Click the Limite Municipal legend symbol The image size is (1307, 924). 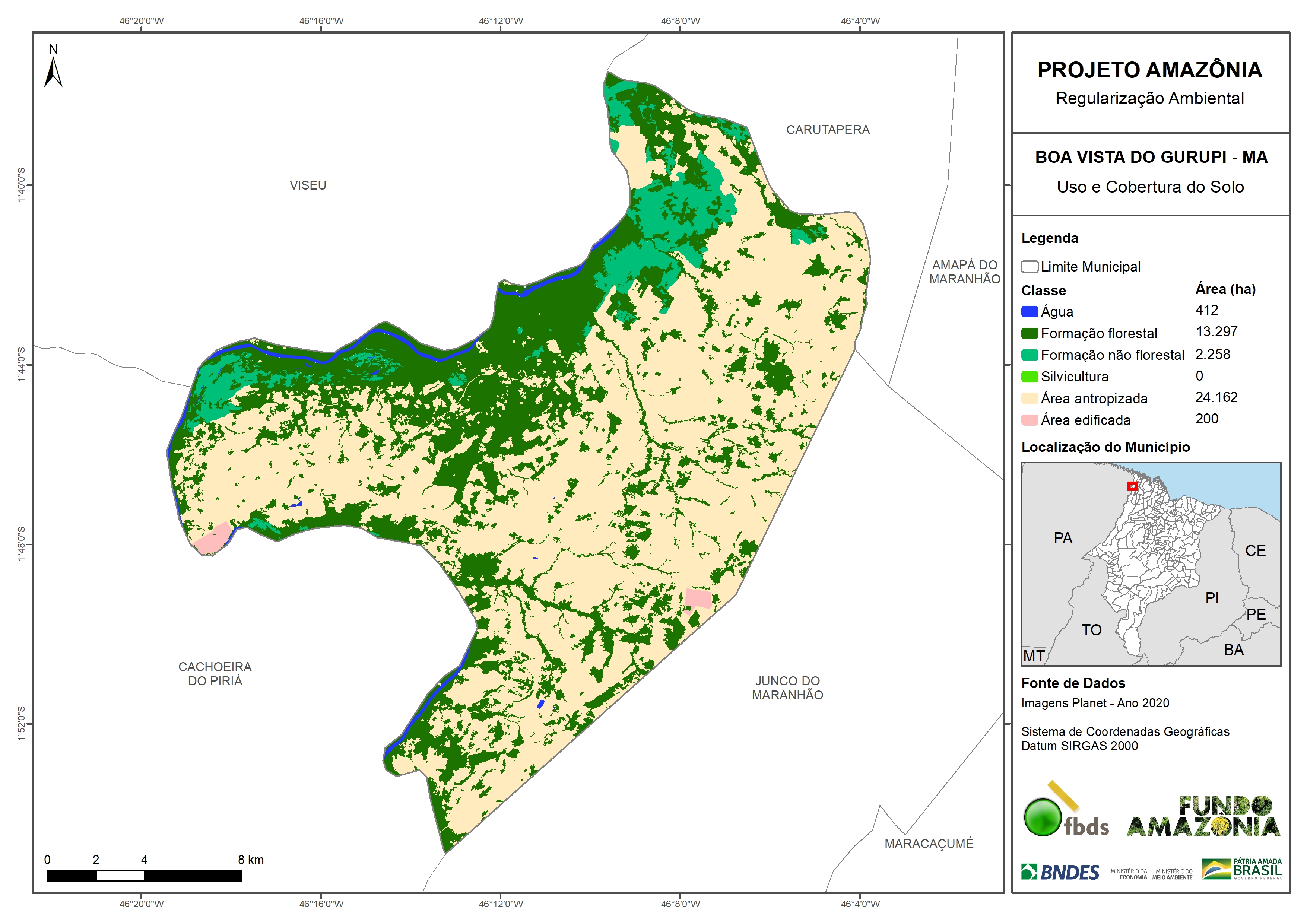(1029, 267)
